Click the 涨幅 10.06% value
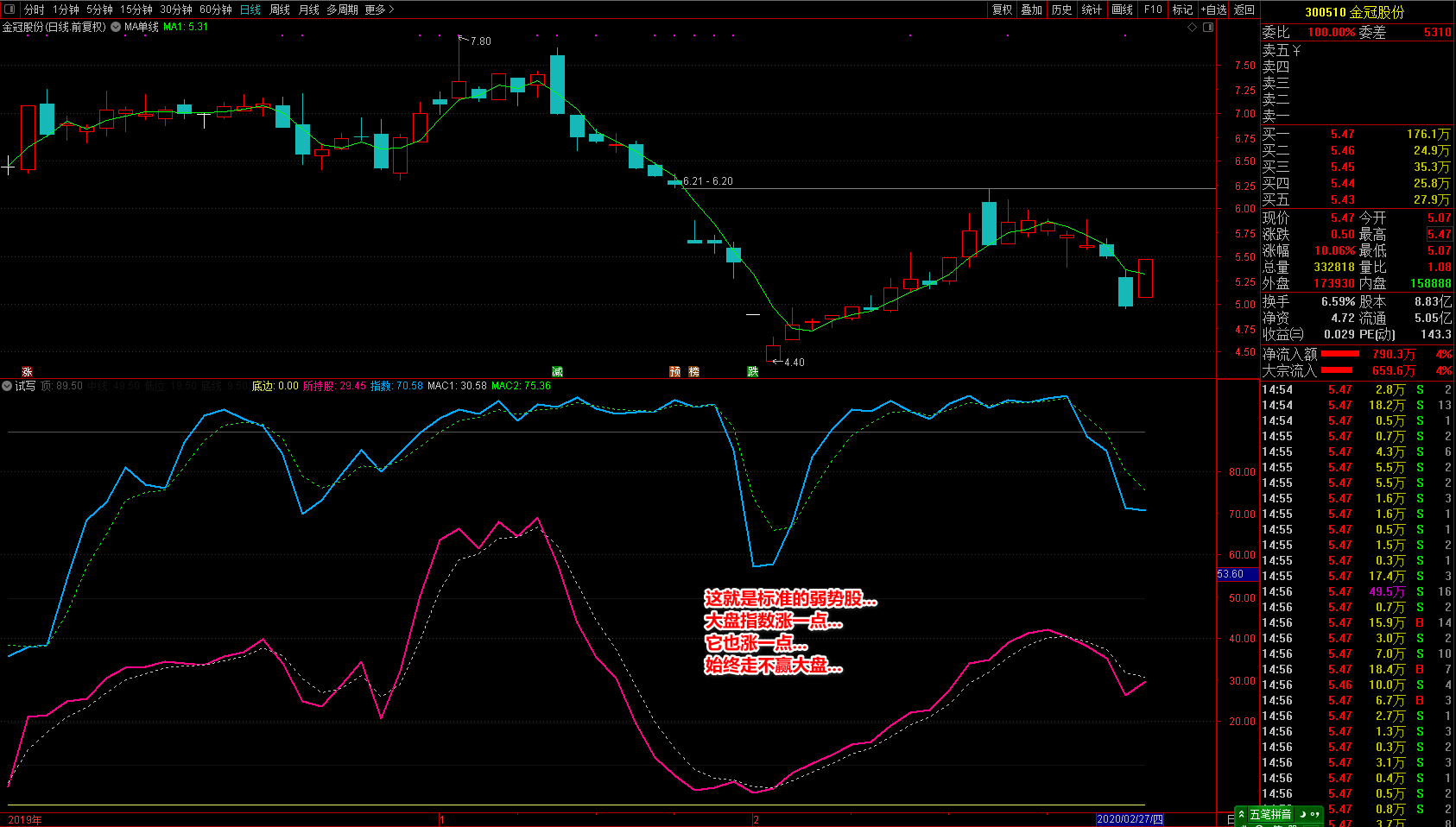This screenshot has height=827, width=1456. point(1335,251)
